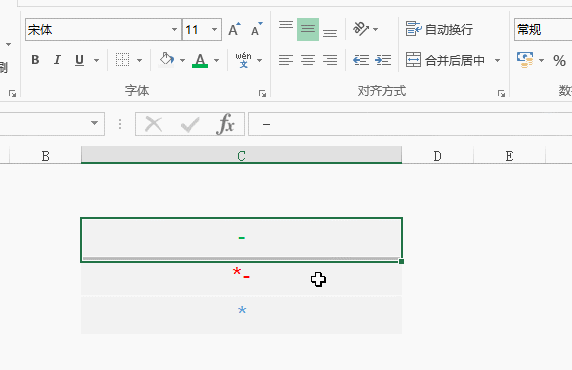Open phonetic guide (wén) tool
The height and width of the screenshot is (370, 572).
[x=243, y=60]
